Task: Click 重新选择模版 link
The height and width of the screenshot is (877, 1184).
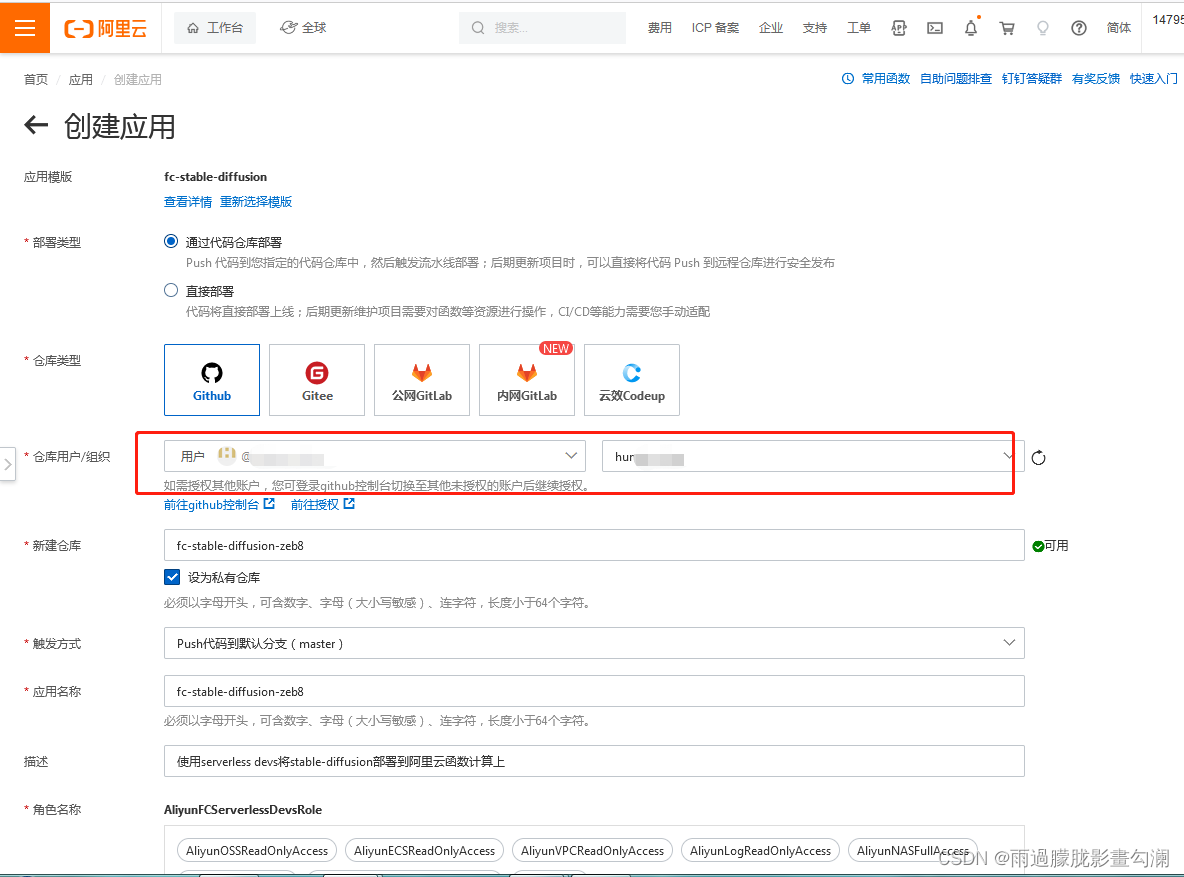Action: pyautogui.click(x=256, y=202)
